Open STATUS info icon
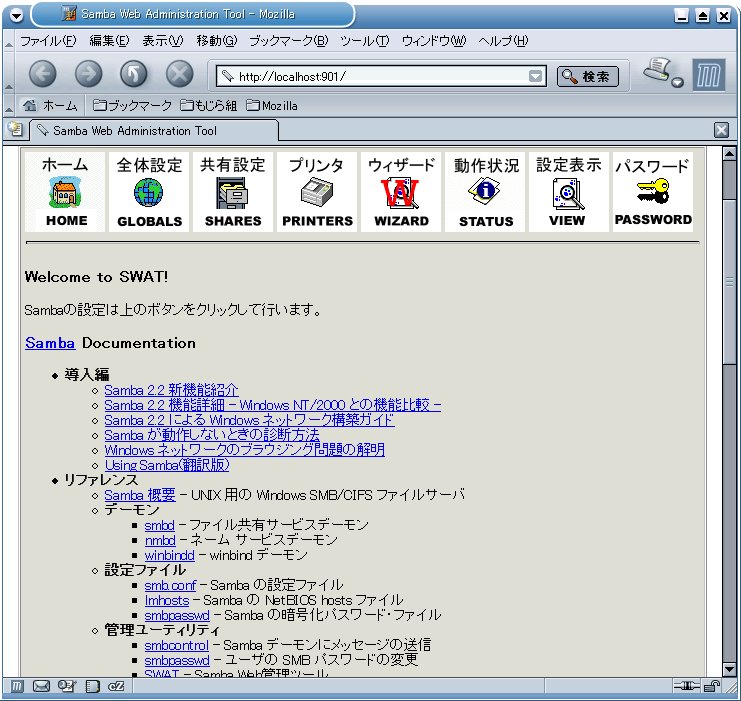741x701 pixels. click(x=485, y=192)
